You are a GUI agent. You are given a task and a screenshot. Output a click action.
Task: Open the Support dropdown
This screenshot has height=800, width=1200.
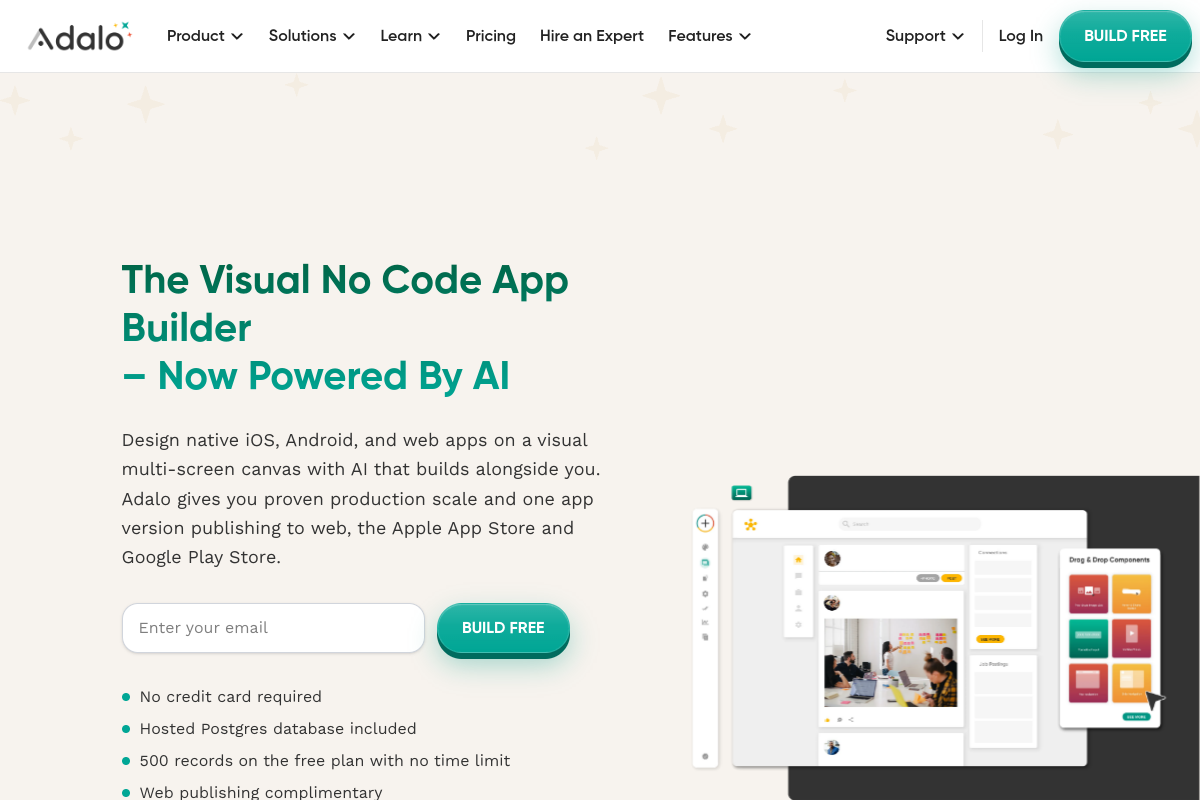[925, 36]
